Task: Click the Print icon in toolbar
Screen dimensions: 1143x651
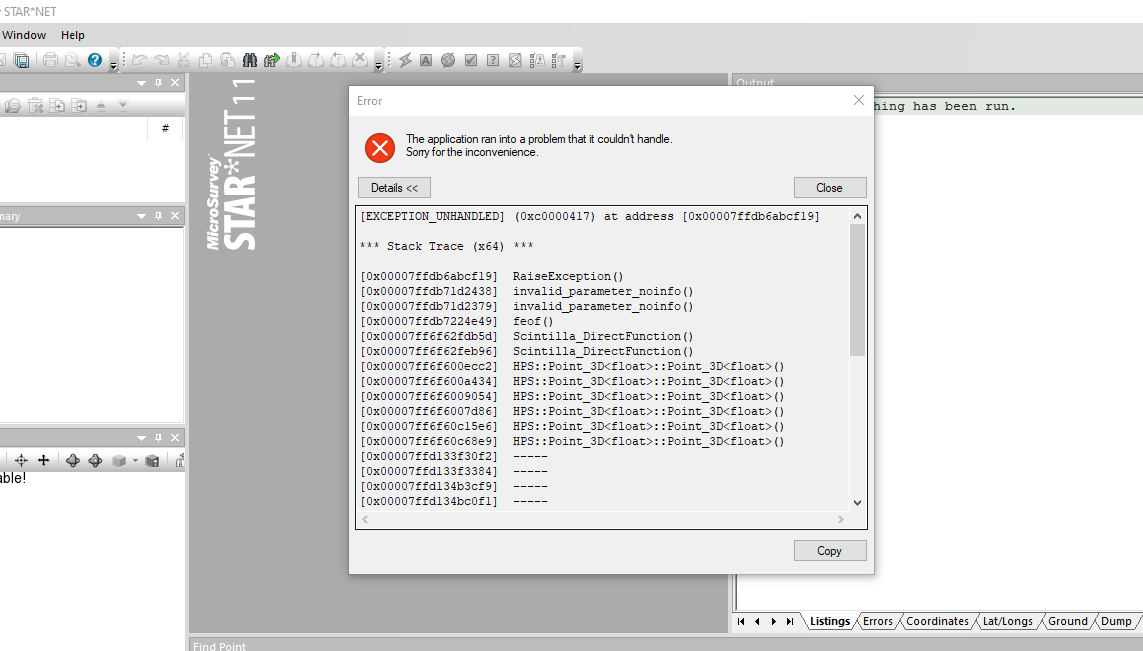Action: 50,60
